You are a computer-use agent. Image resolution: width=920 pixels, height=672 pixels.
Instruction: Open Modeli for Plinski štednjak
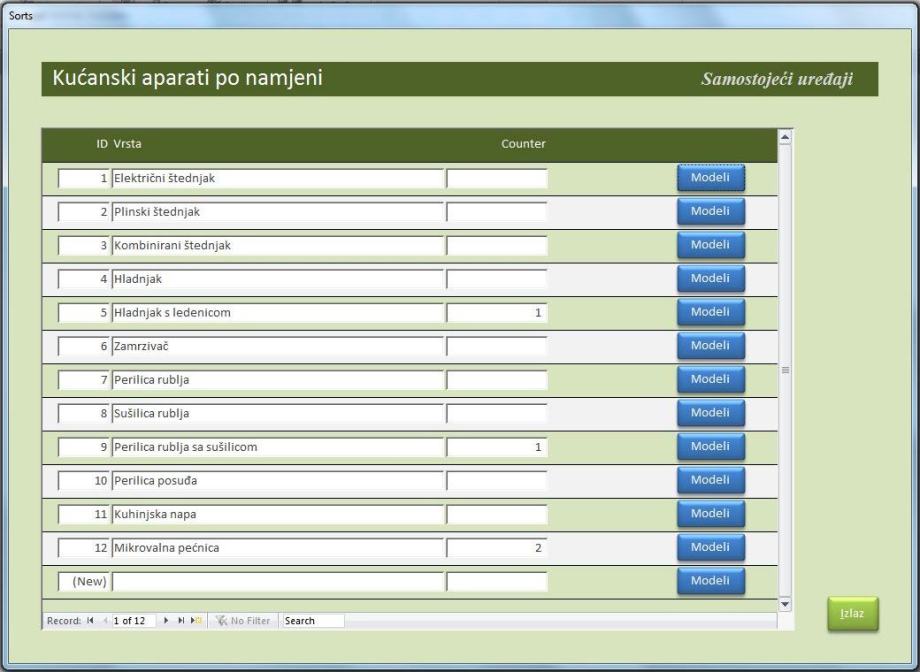click(x=711, y=211)
